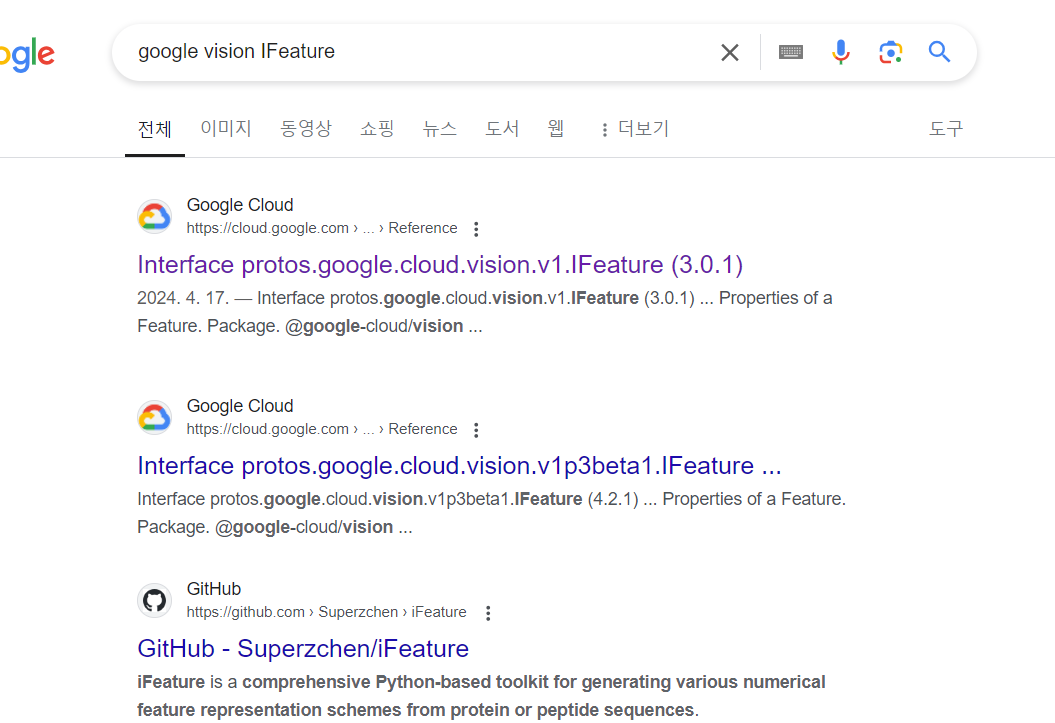Click the snippet mentioning (4.2.1) Properties of a Feature

(x=491, y=513)
